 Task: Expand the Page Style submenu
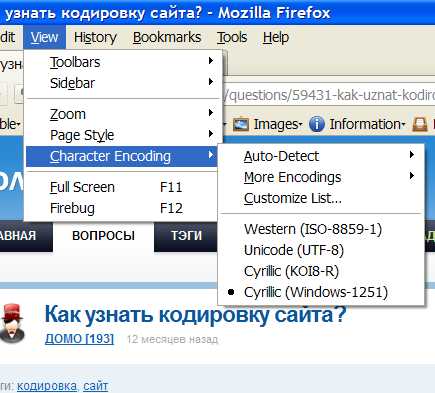[121, 135]
